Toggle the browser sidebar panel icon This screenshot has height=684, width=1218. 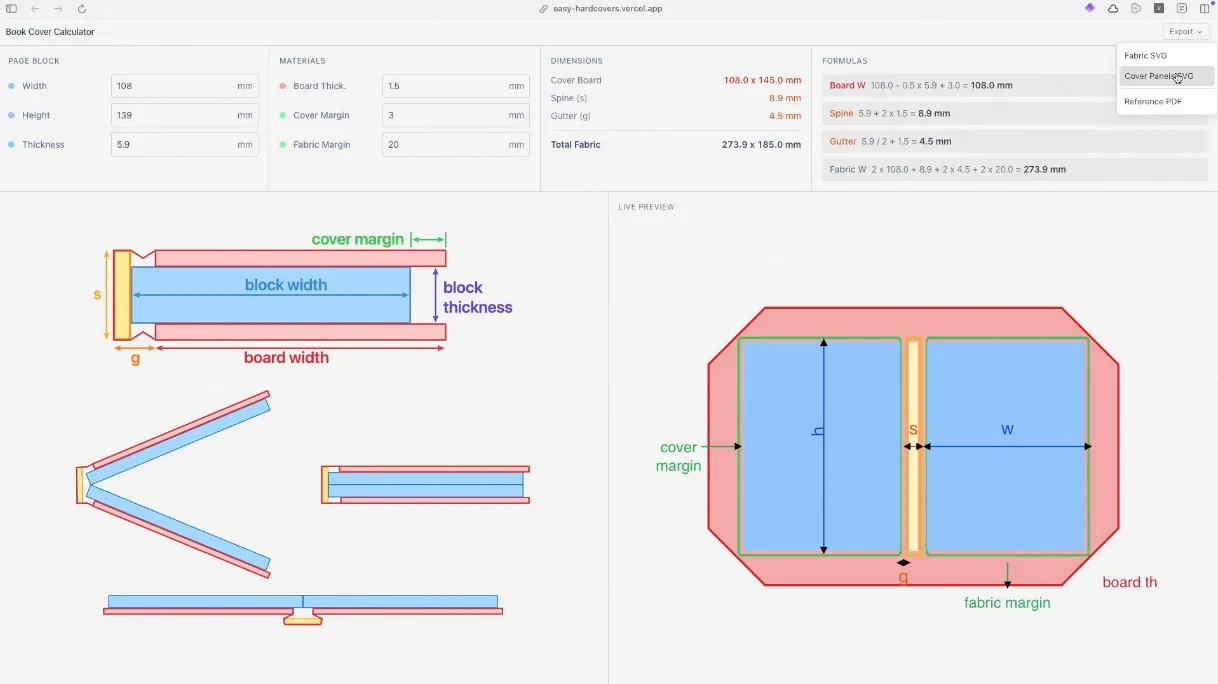coord(12,8)
